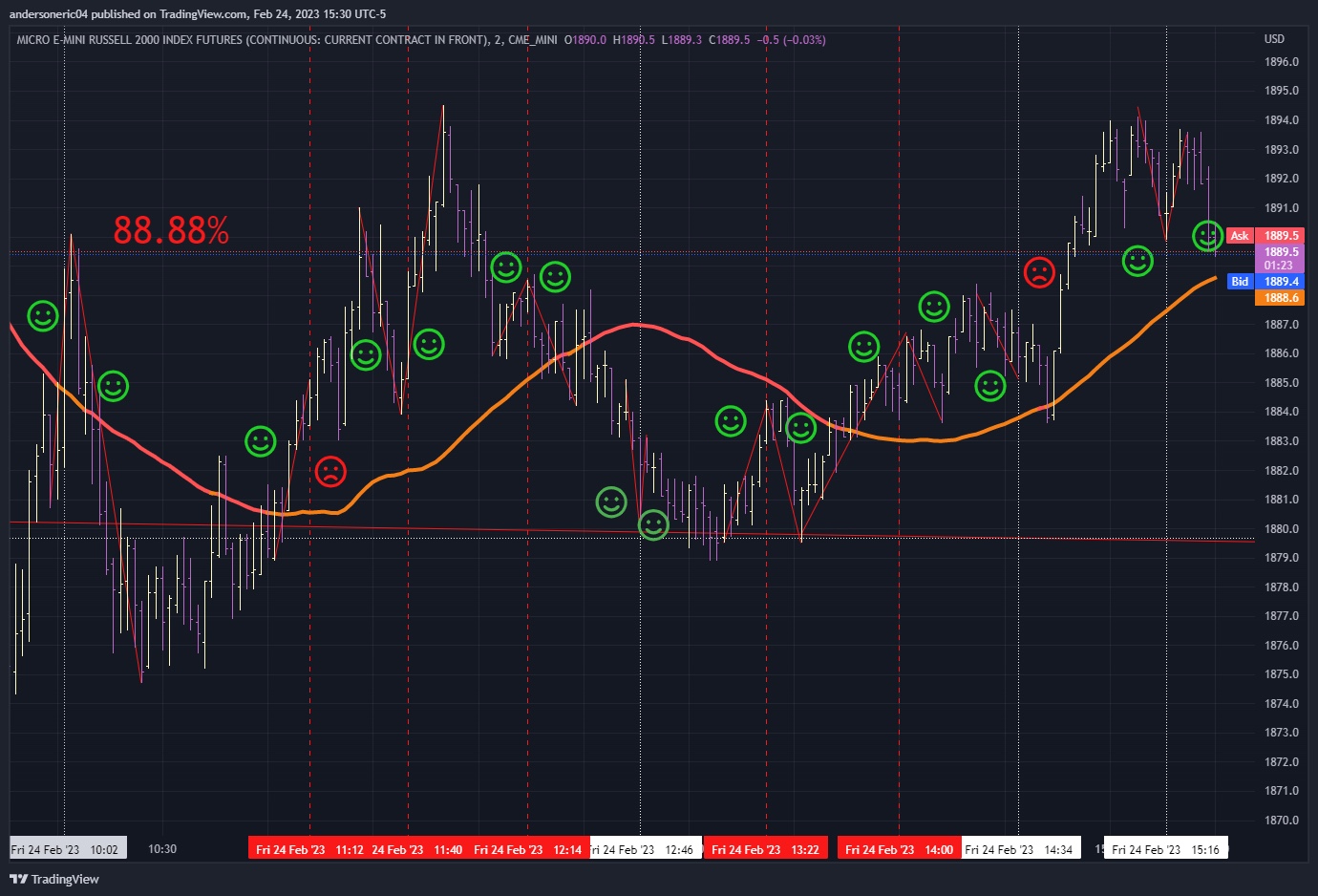The width and height of the screenshot is (1318, 896).
Task: Click the 1894.0 price axis label
Action: pyautogui.click(x=1282, y=120)
